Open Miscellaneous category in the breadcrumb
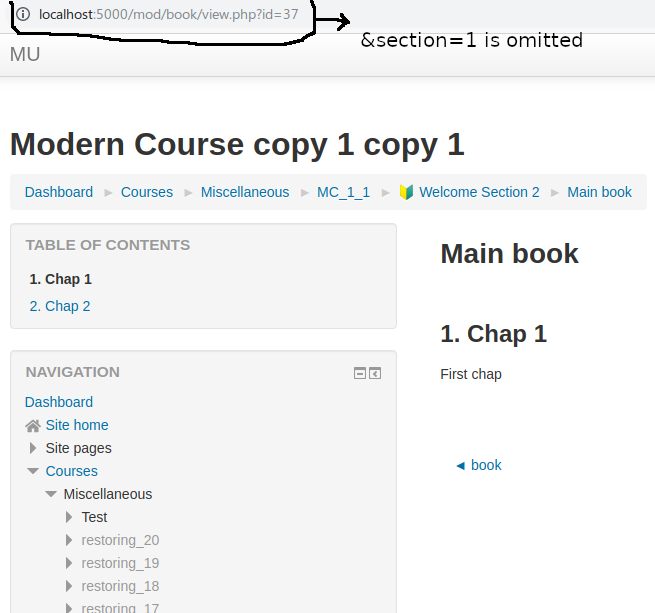This screenshot has height=613, width=655. (245, 192)
